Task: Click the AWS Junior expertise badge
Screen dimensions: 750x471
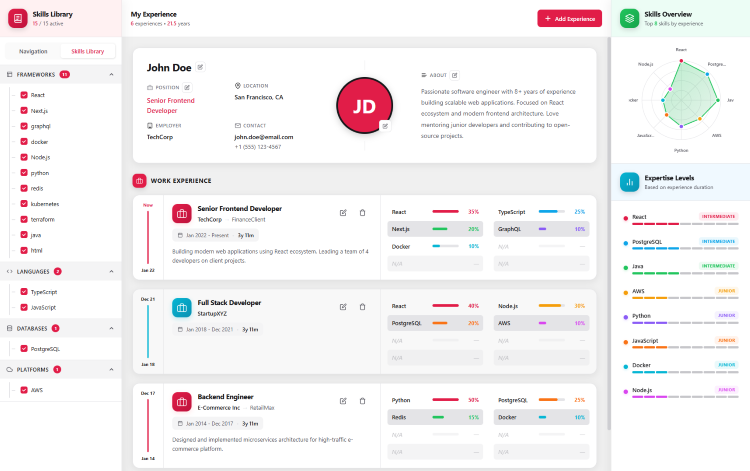Action: click(x=727, y=291)
